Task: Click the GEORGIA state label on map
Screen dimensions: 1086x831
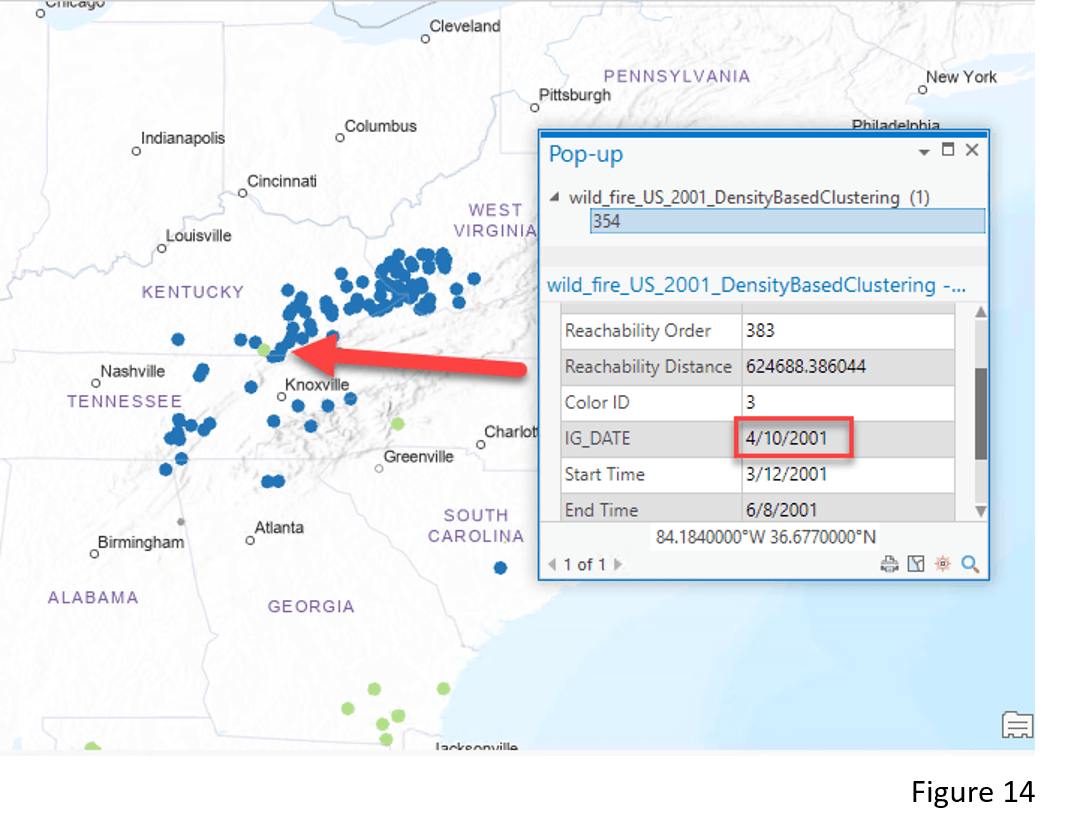Action: pos(311,607)
